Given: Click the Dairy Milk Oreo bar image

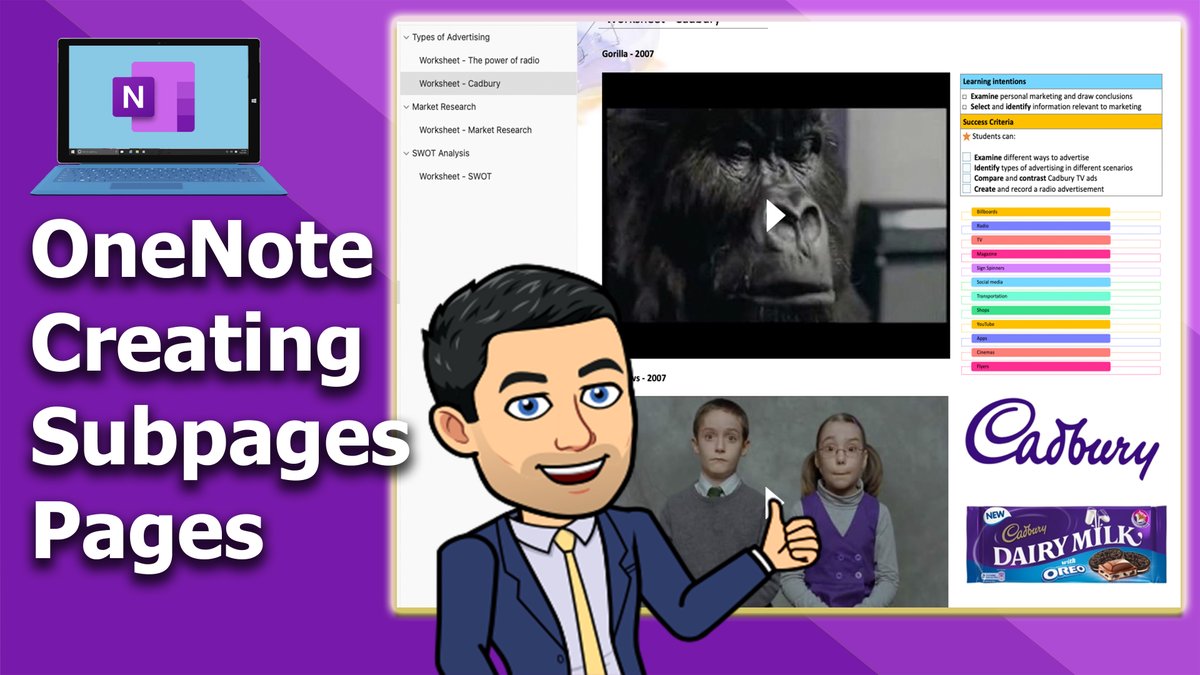Looking at the screenshot, I should click(1066, 544).
